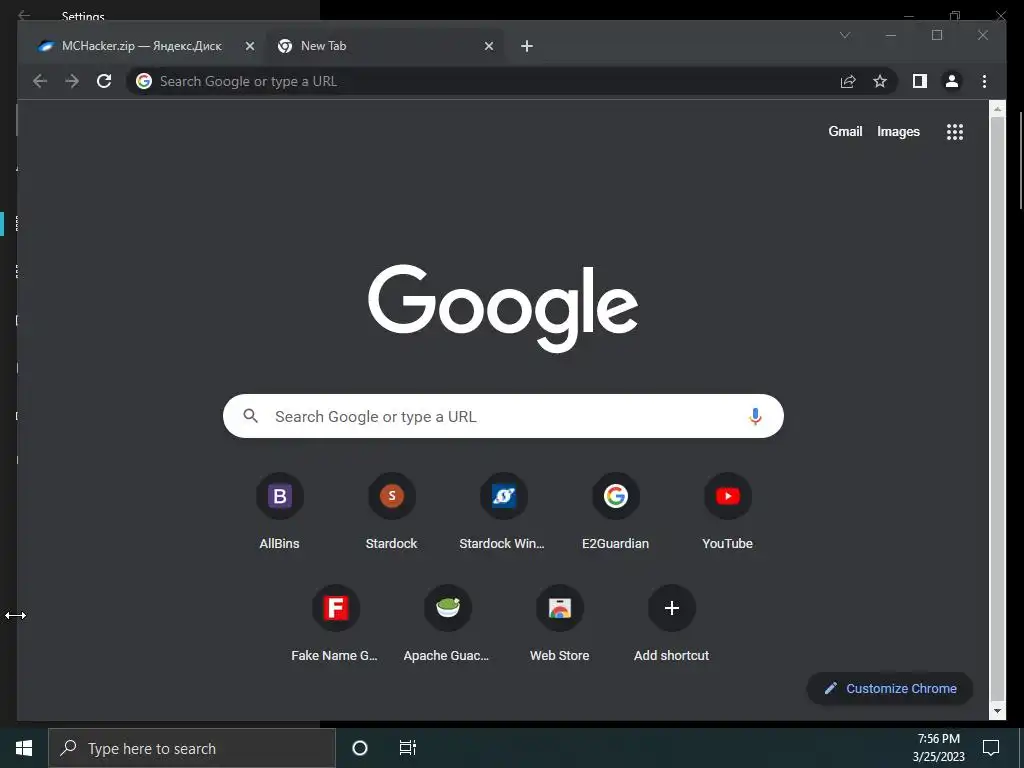Viewport: 1024px width, 768px height.
Task: Bookmark this tab with the star icon
Action: point(880,81)
